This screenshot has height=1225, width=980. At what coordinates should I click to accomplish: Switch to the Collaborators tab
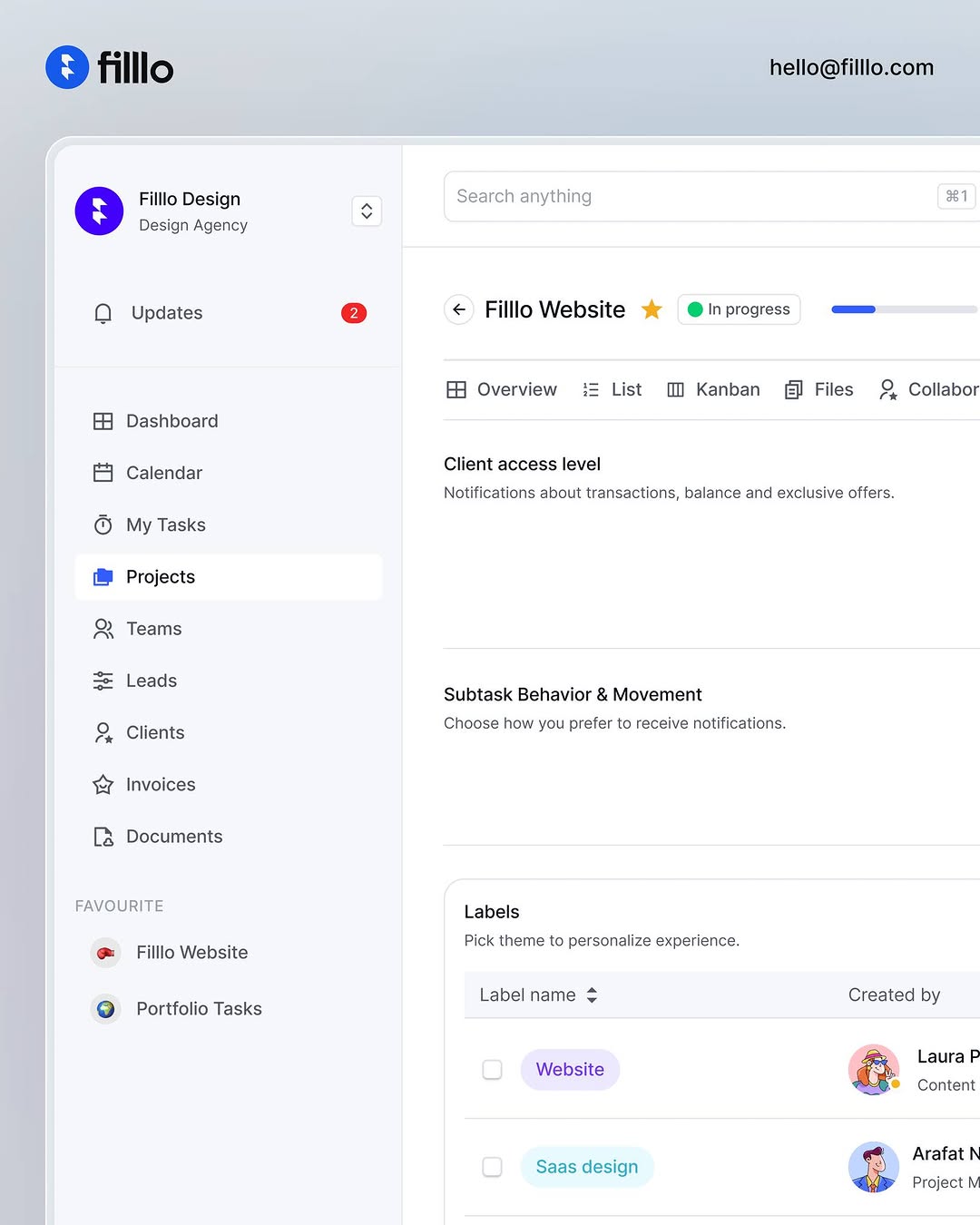tap(928, 389)
